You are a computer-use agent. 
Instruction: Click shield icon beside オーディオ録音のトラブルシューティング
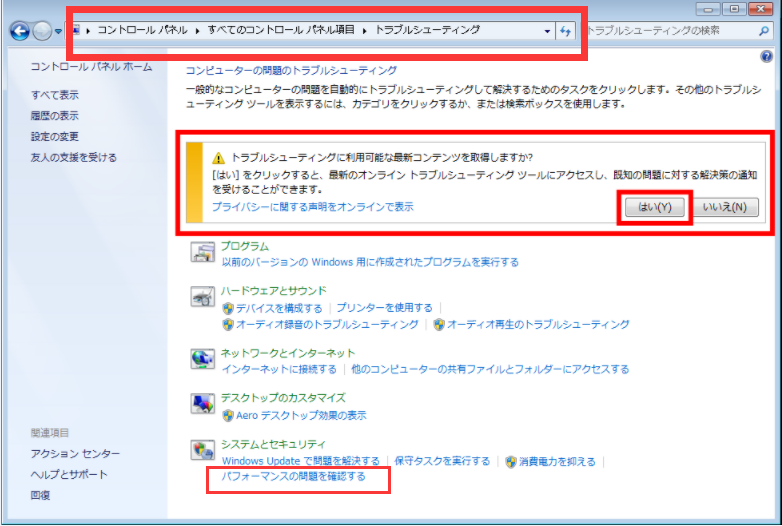[x=228, y=325]
